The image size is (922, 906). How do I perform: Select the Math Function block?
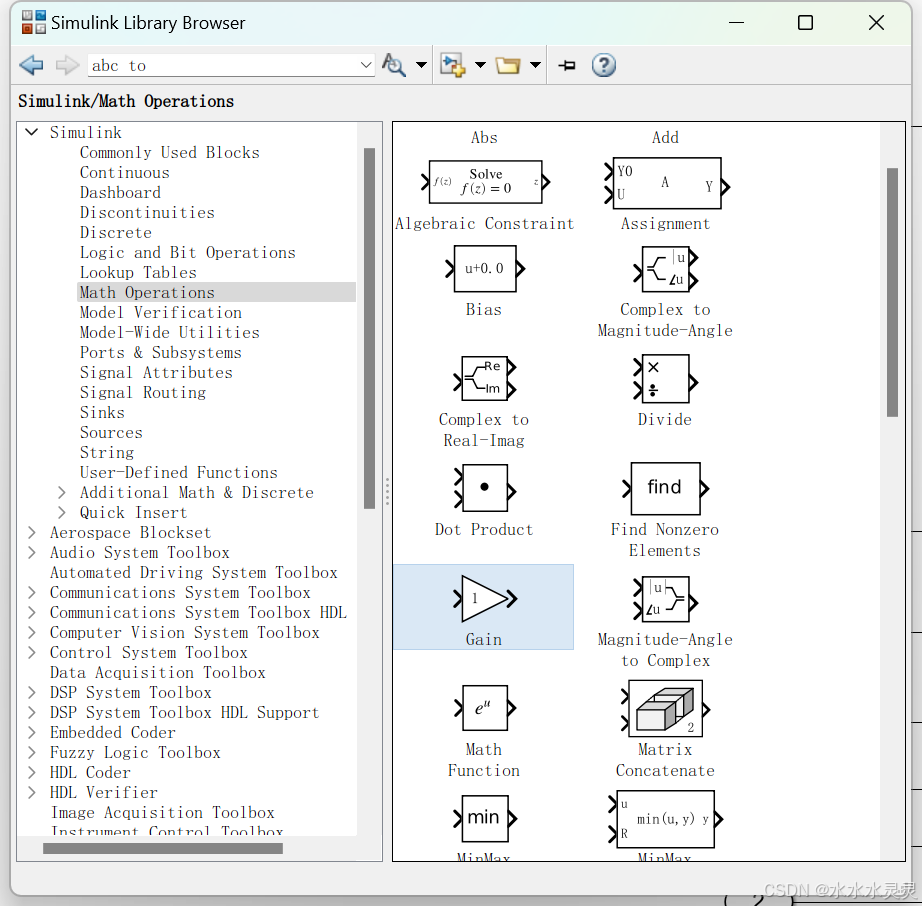click(485, 708)
